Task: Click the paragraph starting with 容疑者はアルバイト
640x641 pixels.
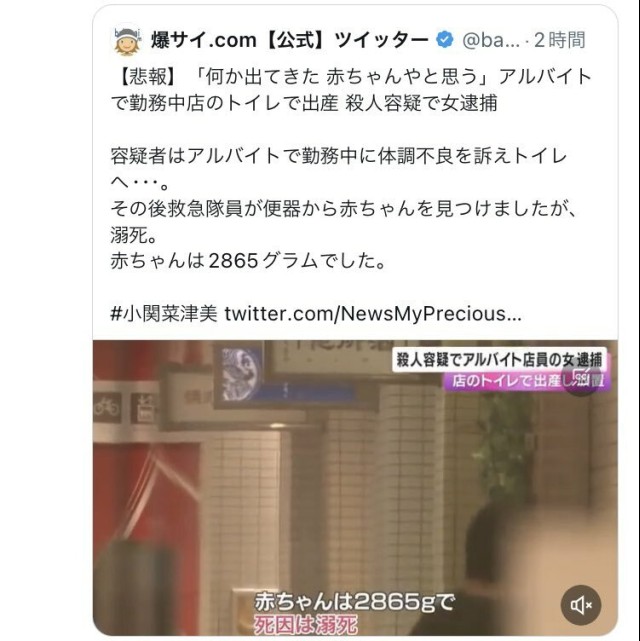Action: tap(339, 169)
